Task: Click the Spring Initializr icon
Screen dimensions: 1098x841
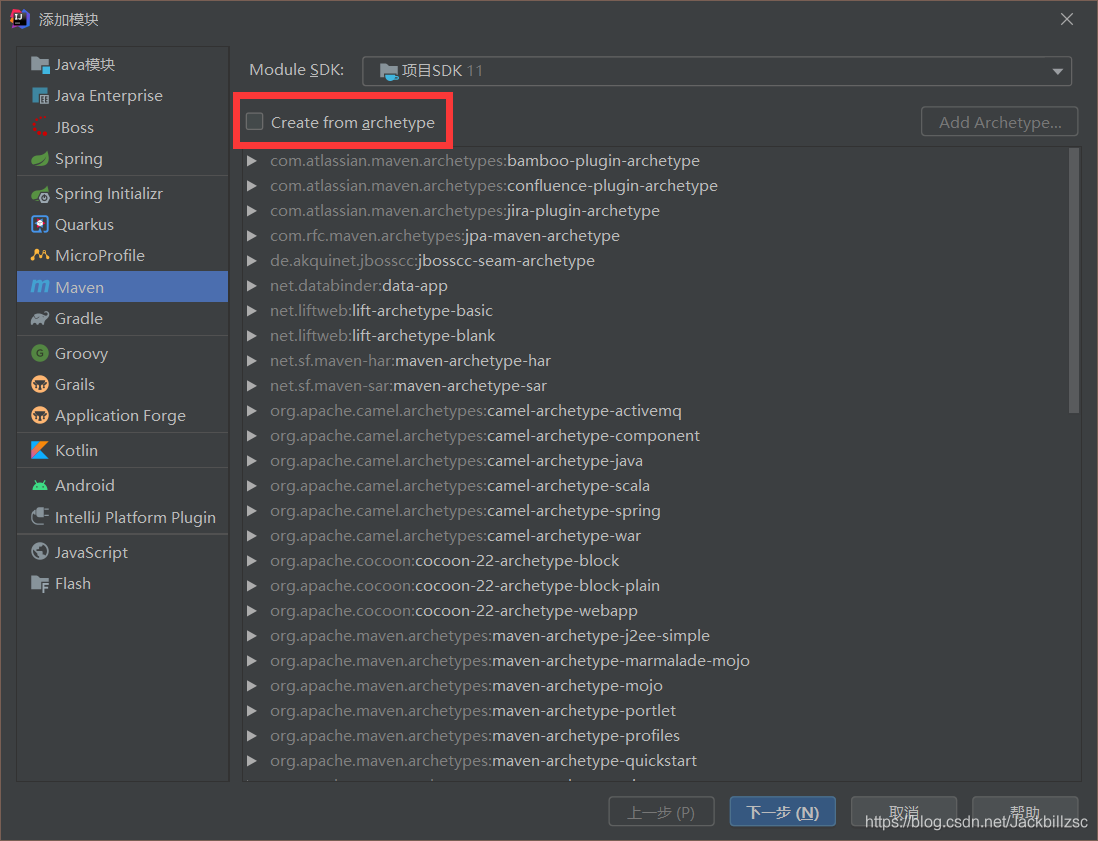Action: [40, 194]
